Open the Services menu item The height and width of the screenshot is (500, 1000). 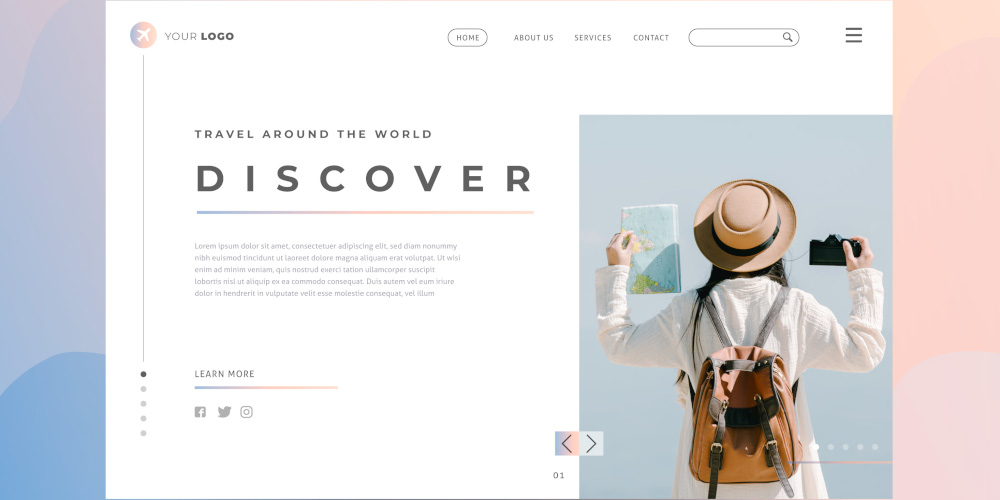[592, 38]
